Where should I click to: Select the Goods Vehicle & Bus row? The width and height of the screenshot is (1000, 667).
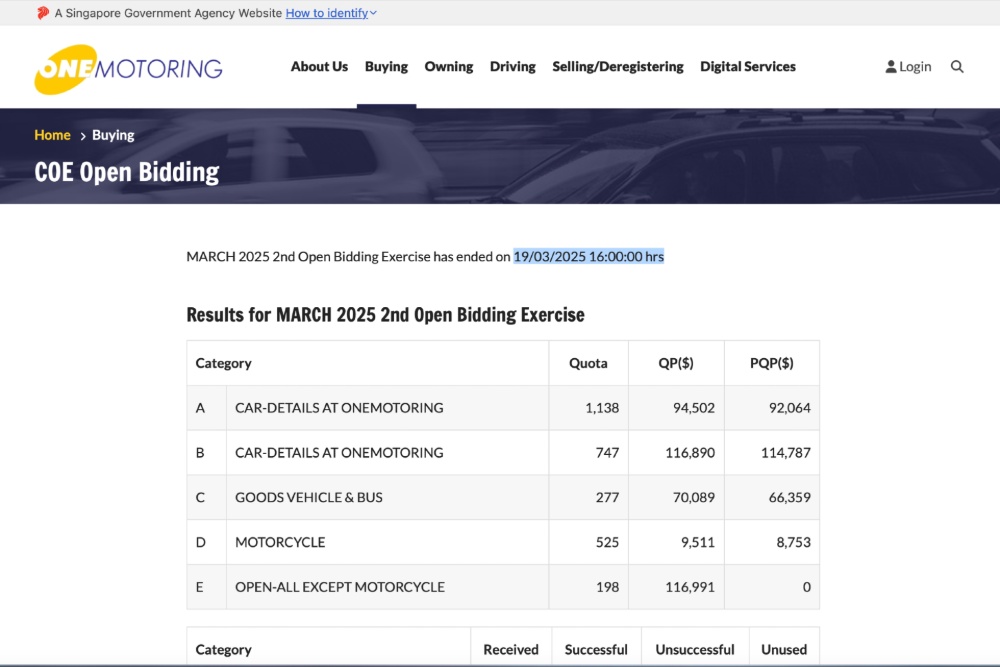(x=309, y=497)
